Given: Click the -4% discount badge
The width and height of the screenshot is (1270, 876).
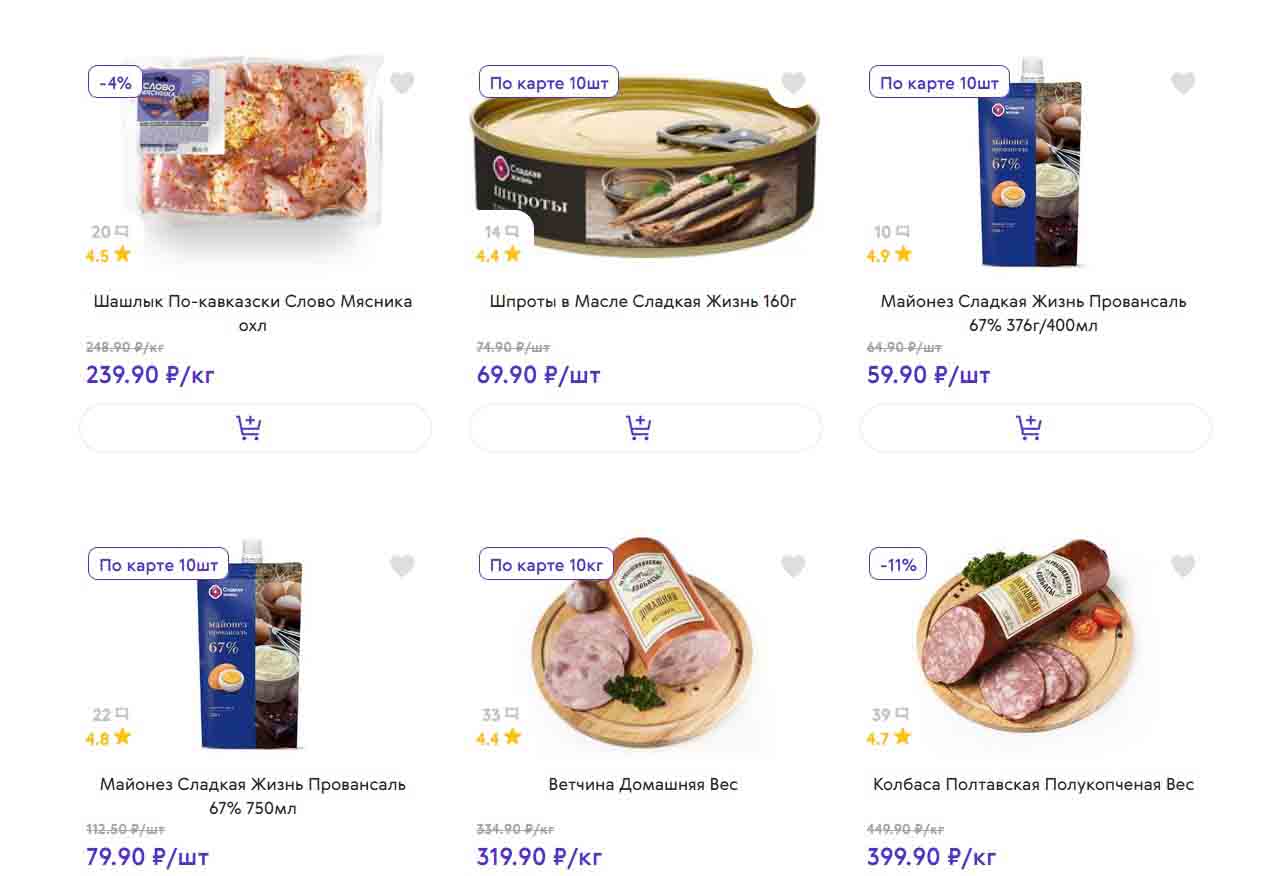Looking at the screenshot, I should 115,82.
